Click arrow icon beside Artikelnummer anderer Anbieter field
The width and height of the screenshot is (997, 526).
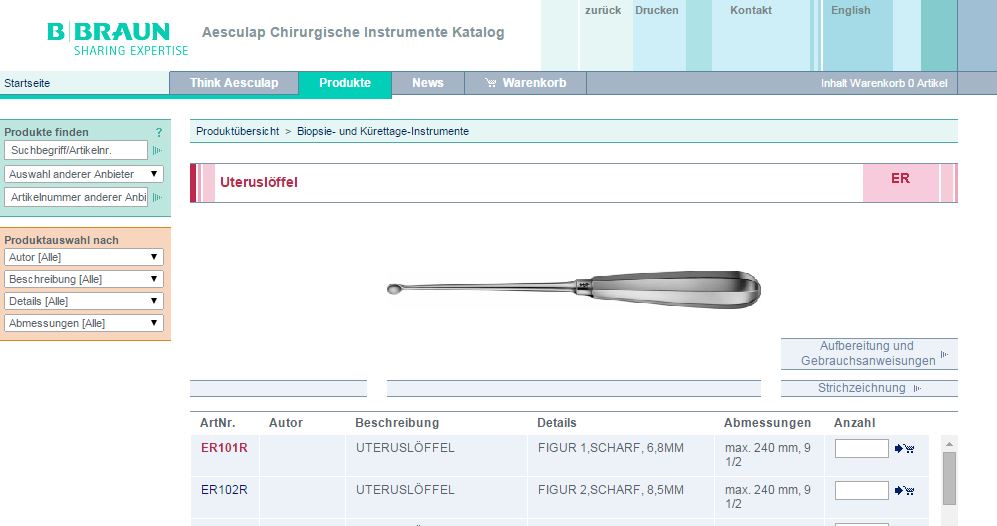(x=157, y=197)
